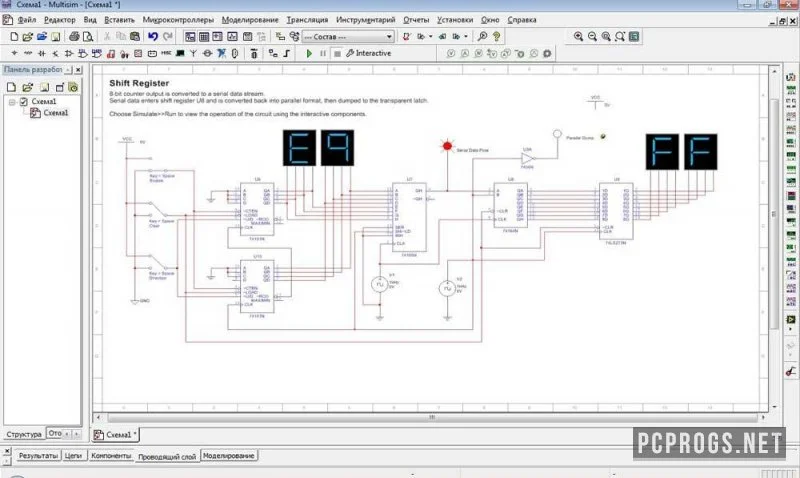
Task: Open the Grapher icon
Action: point(232,37)
